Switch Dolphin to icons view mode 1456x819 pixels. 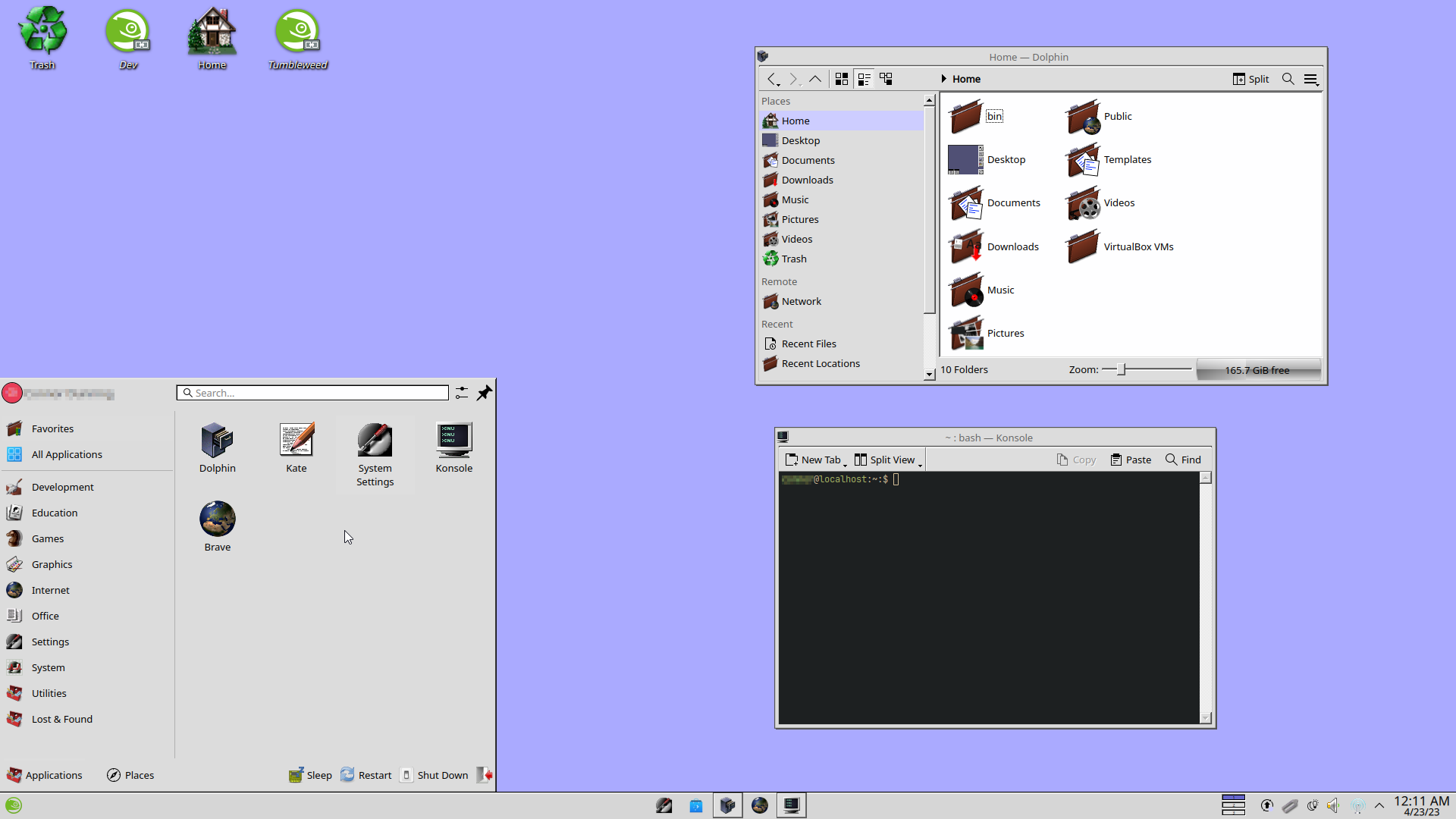coord(841,78)
